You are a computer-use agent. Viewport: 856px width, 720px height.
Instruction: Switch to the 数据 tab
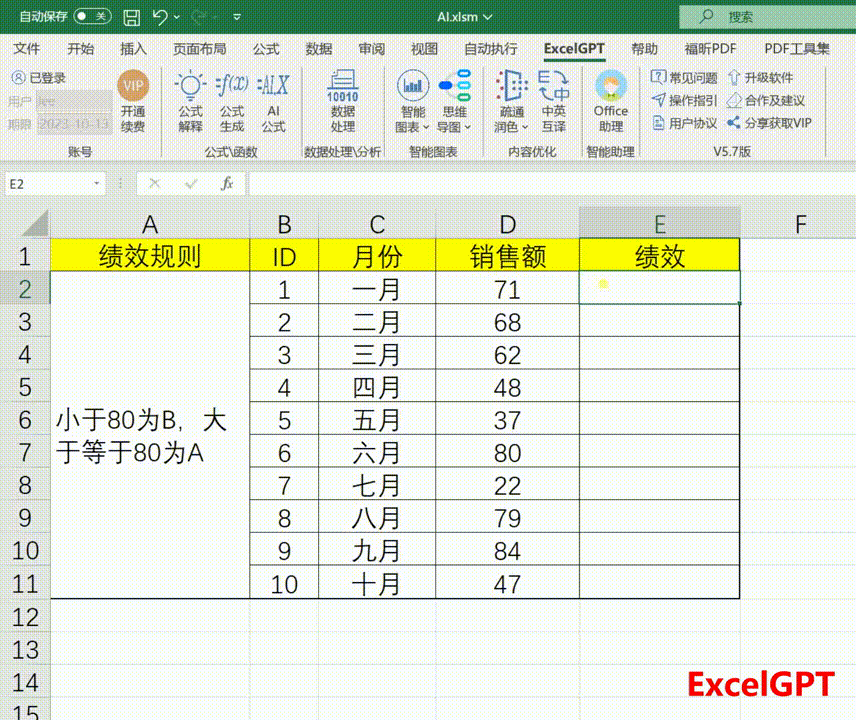[x=319, y=49]
